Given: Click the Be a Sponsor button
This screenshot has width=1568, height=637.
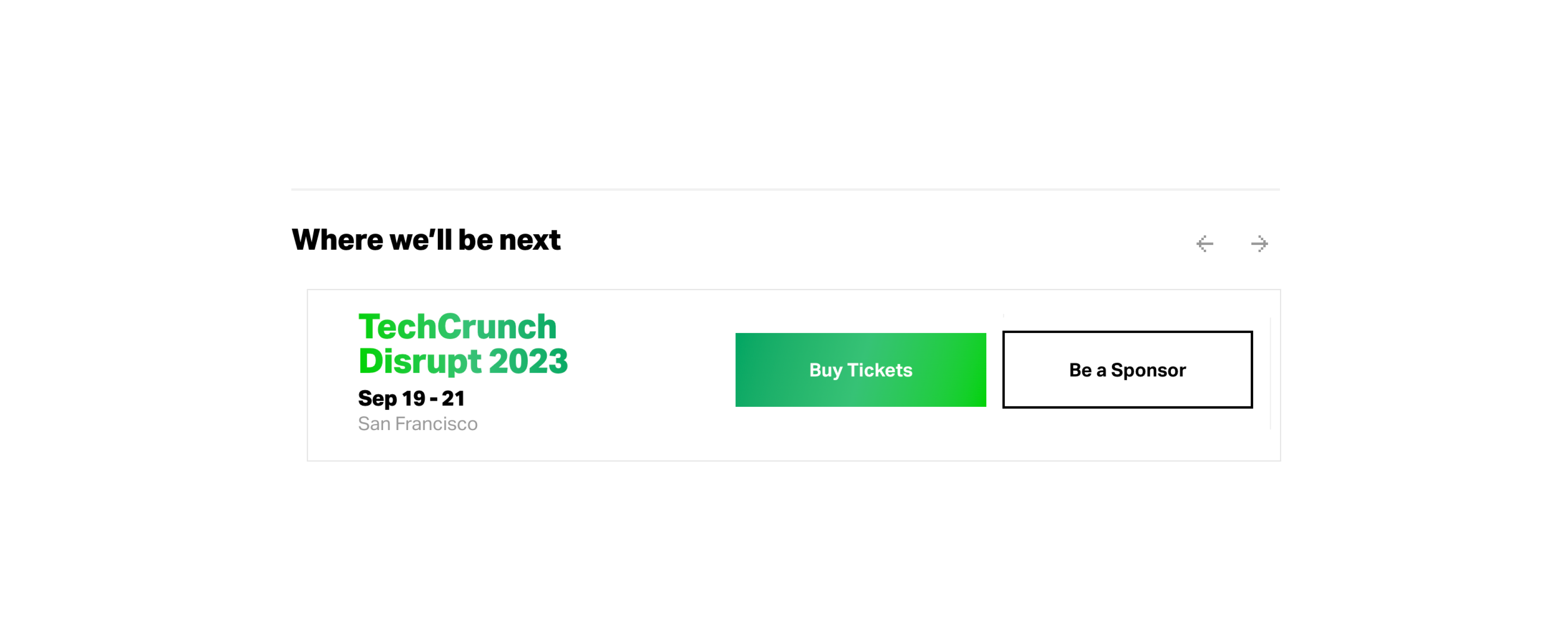Looking at the screenshot, I should (1127, 370).
